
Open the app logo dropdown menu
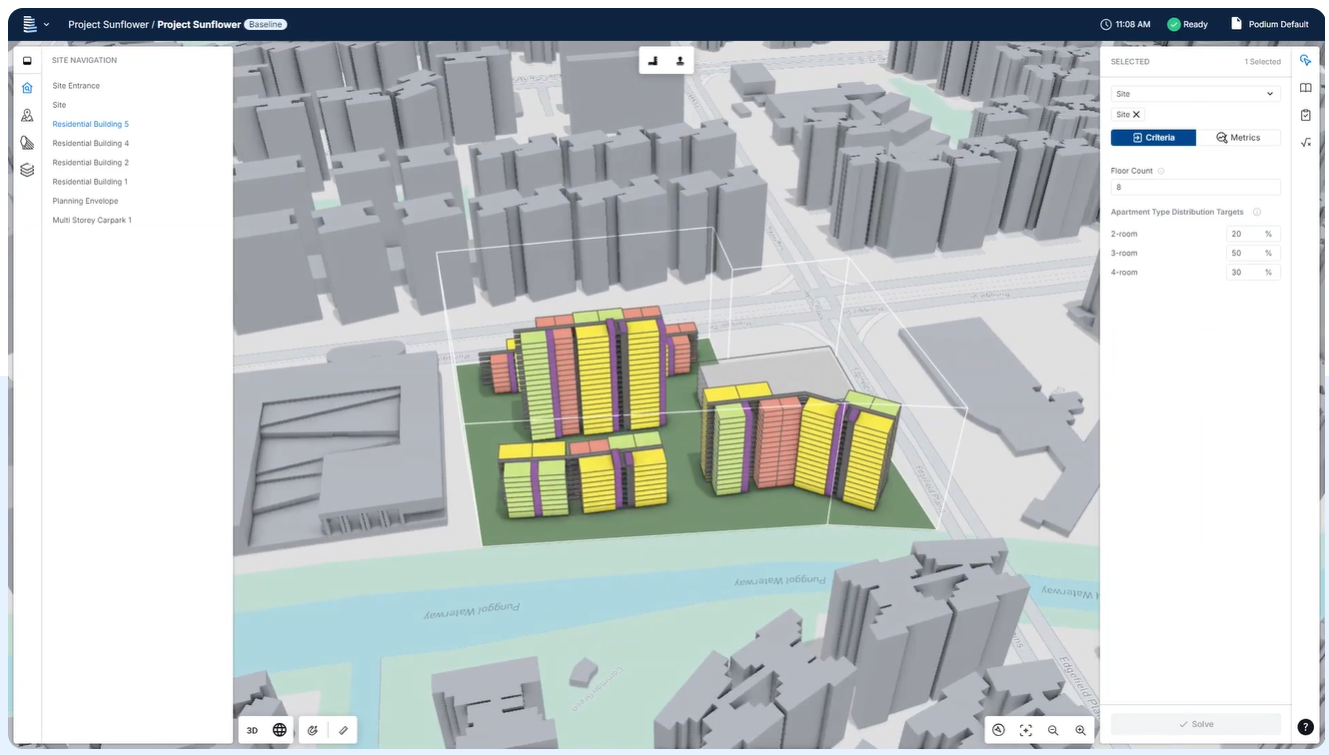[35, 24]
